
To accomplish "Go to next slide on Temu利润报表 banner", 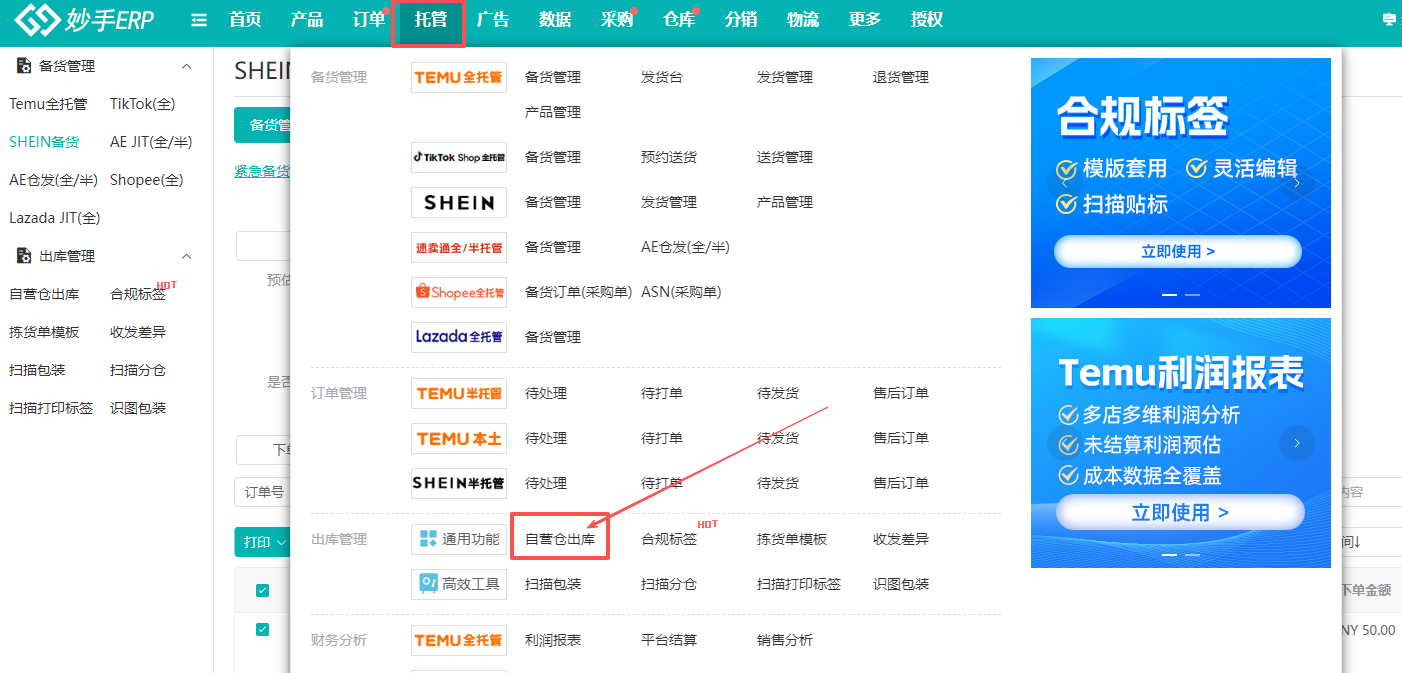I will point(1297,443).
